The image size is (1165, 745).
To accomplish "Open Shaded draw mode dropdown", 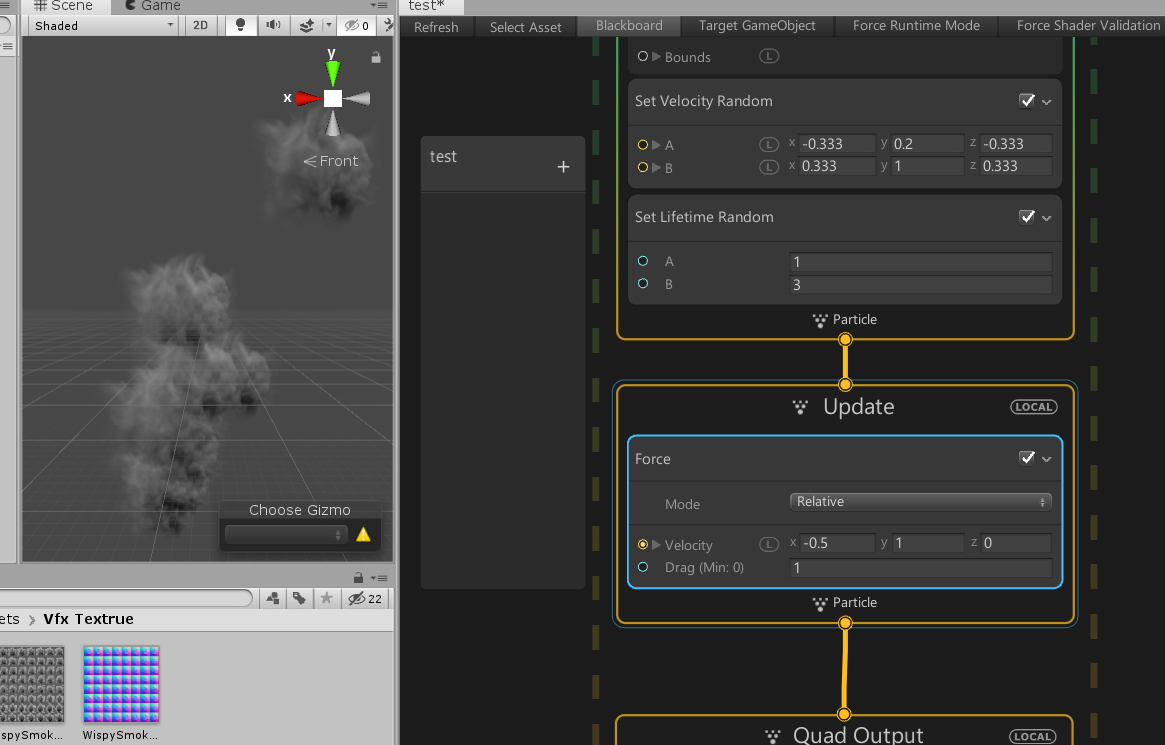I will 104,25.
